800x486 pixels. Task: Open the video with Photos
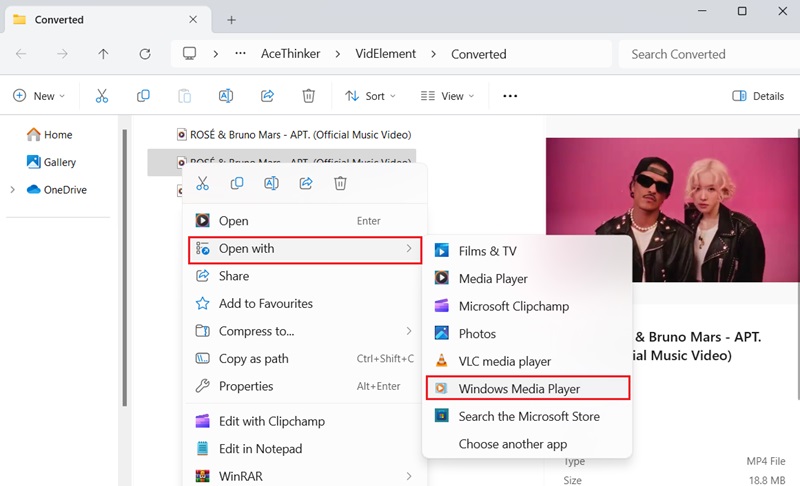[x=527, y=334]
